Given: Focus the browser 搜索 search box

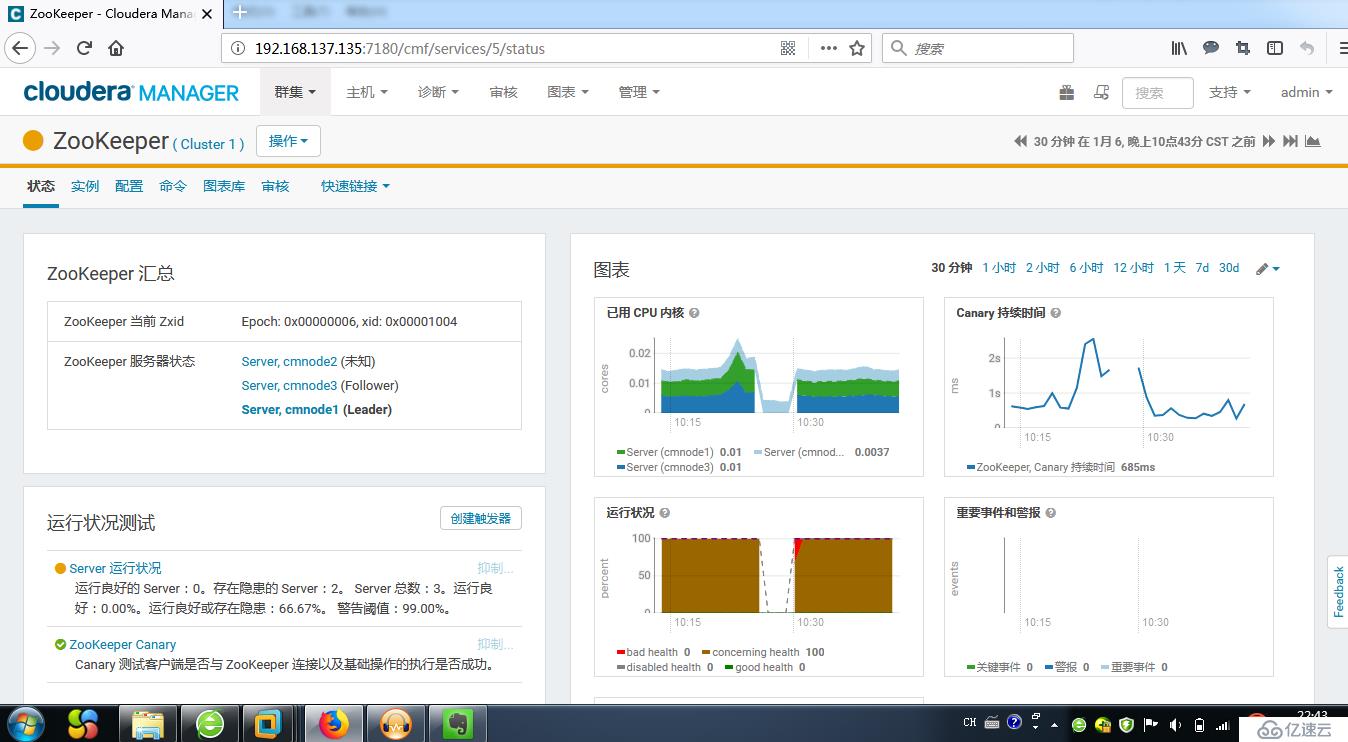Looking at the screenshot, I should (x=977, y=48).
